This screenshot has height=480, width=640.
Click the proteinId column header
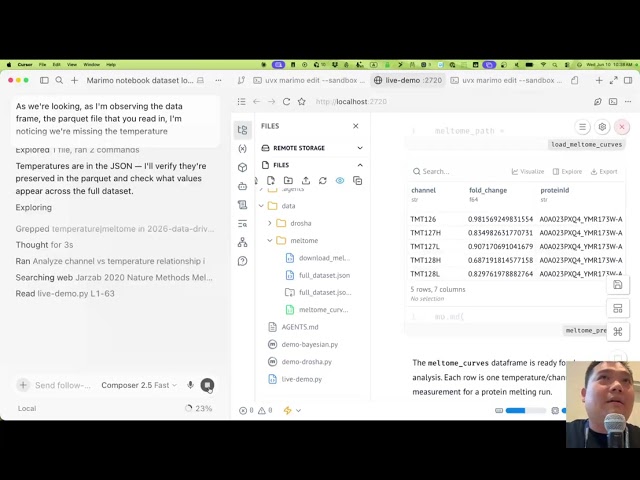tap(554, 190)
